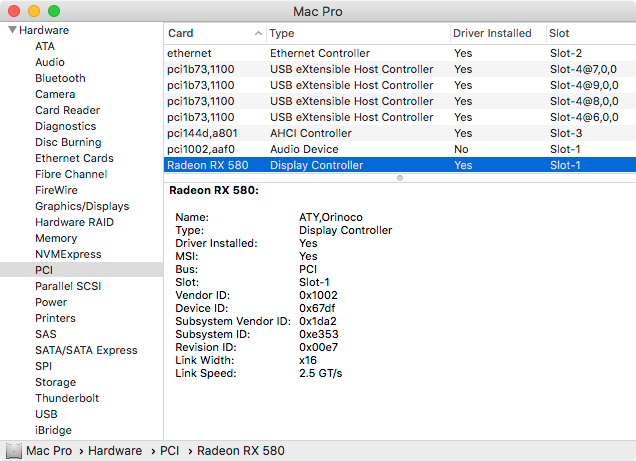Select iBridge in the sidebar

(53, 430)
